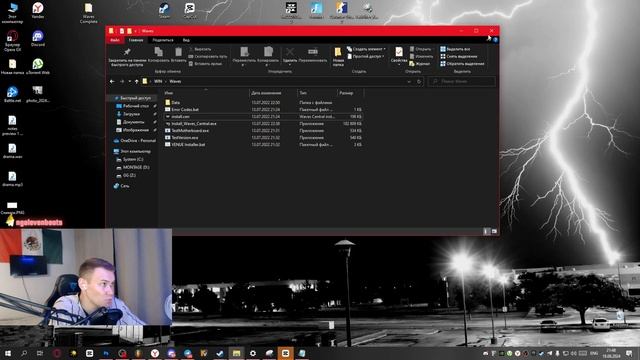Select the Install_Waves_Central.exe file
640x360 pixels.
click(x=263, y=123)
